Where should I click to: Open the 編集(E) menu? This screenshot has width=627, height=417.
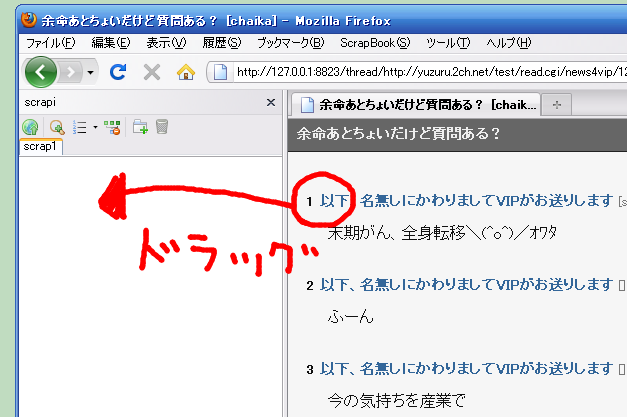[x=111, y=43]
